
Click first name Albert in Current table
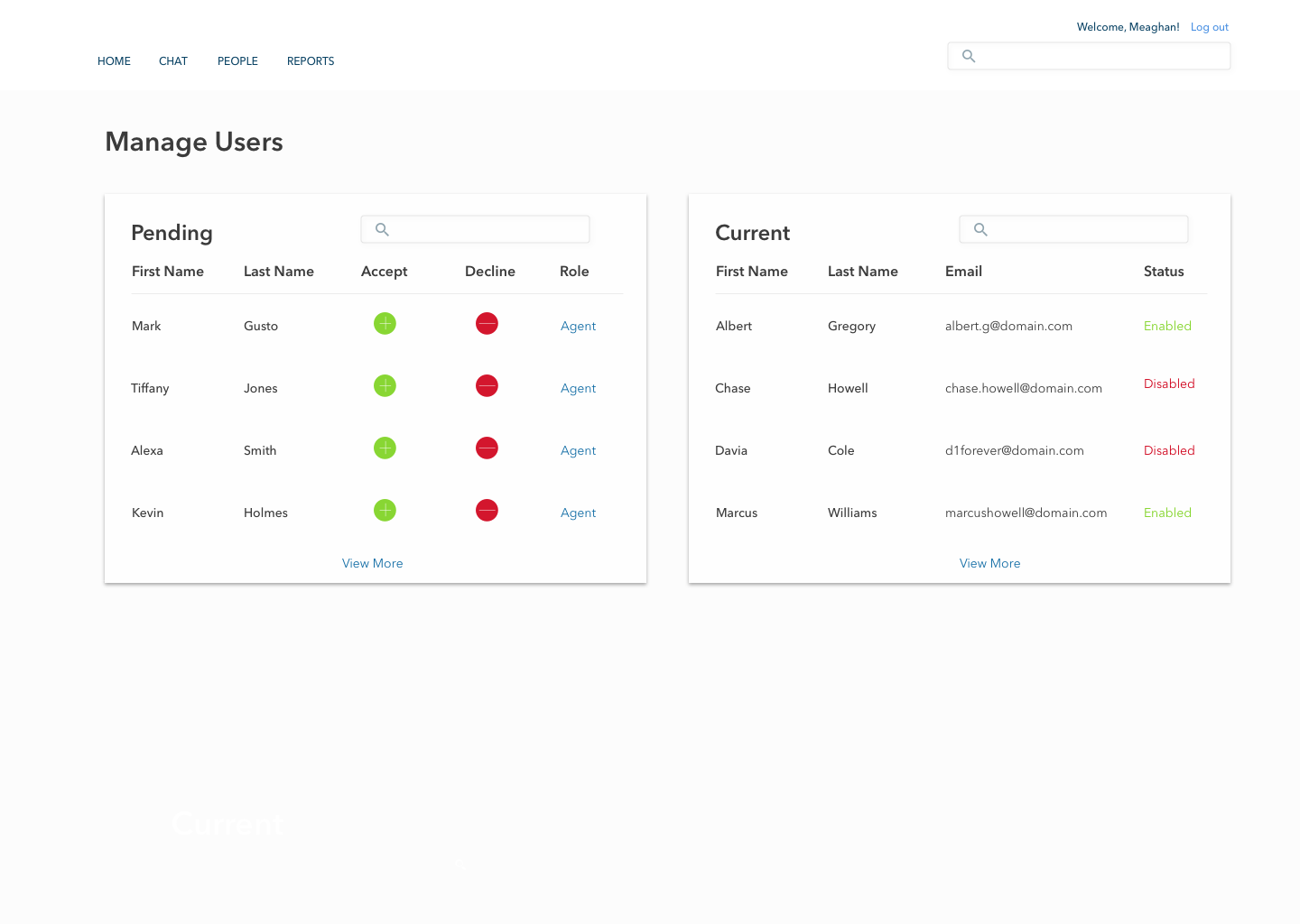tap(734, 326)
